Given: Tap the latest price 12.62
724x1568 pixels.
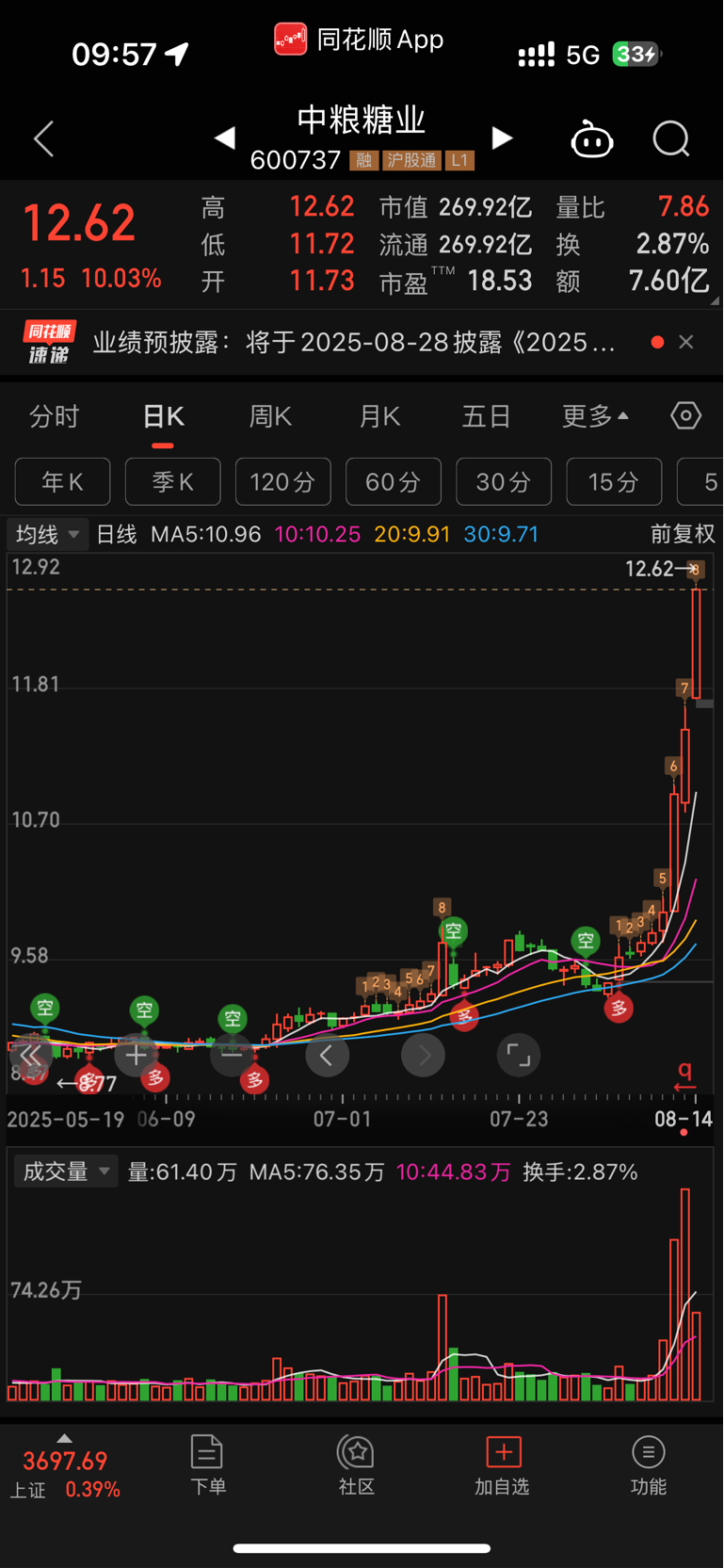Looking at the screenshot, I should (79, 224).
